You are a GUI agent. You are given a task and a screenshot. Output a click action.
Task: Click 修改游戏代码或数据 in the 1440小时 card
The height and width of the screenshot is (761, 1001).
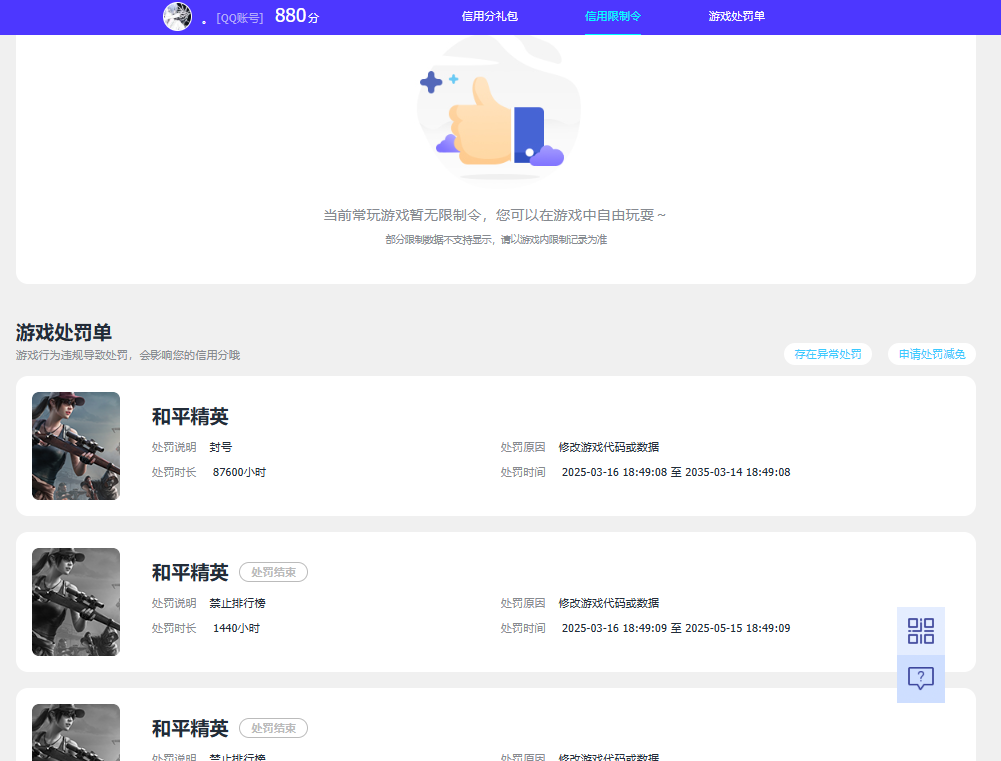[609, 603]
